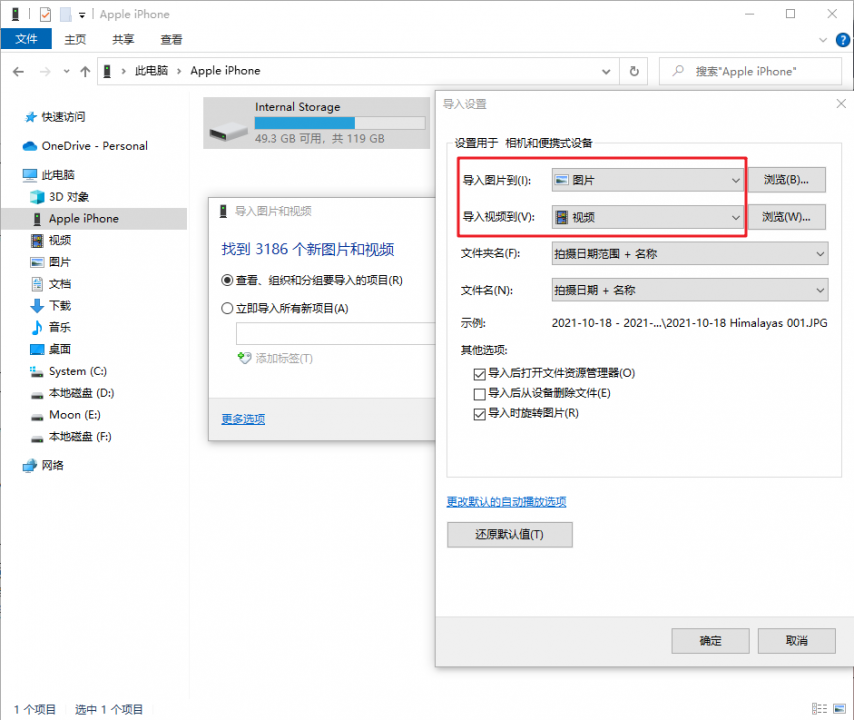Cancel import settings with 取消

pos(796,640)
